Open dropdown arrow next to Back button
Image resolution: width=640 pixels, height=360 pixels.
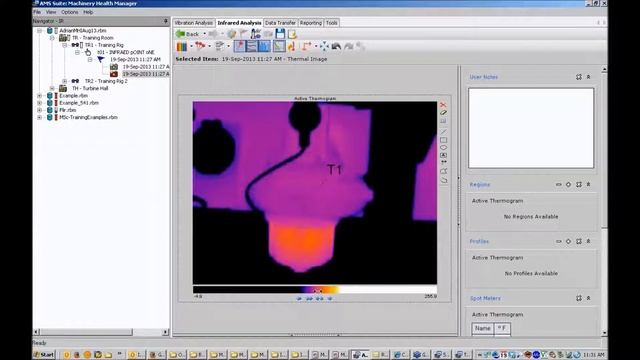click(204, 34)
